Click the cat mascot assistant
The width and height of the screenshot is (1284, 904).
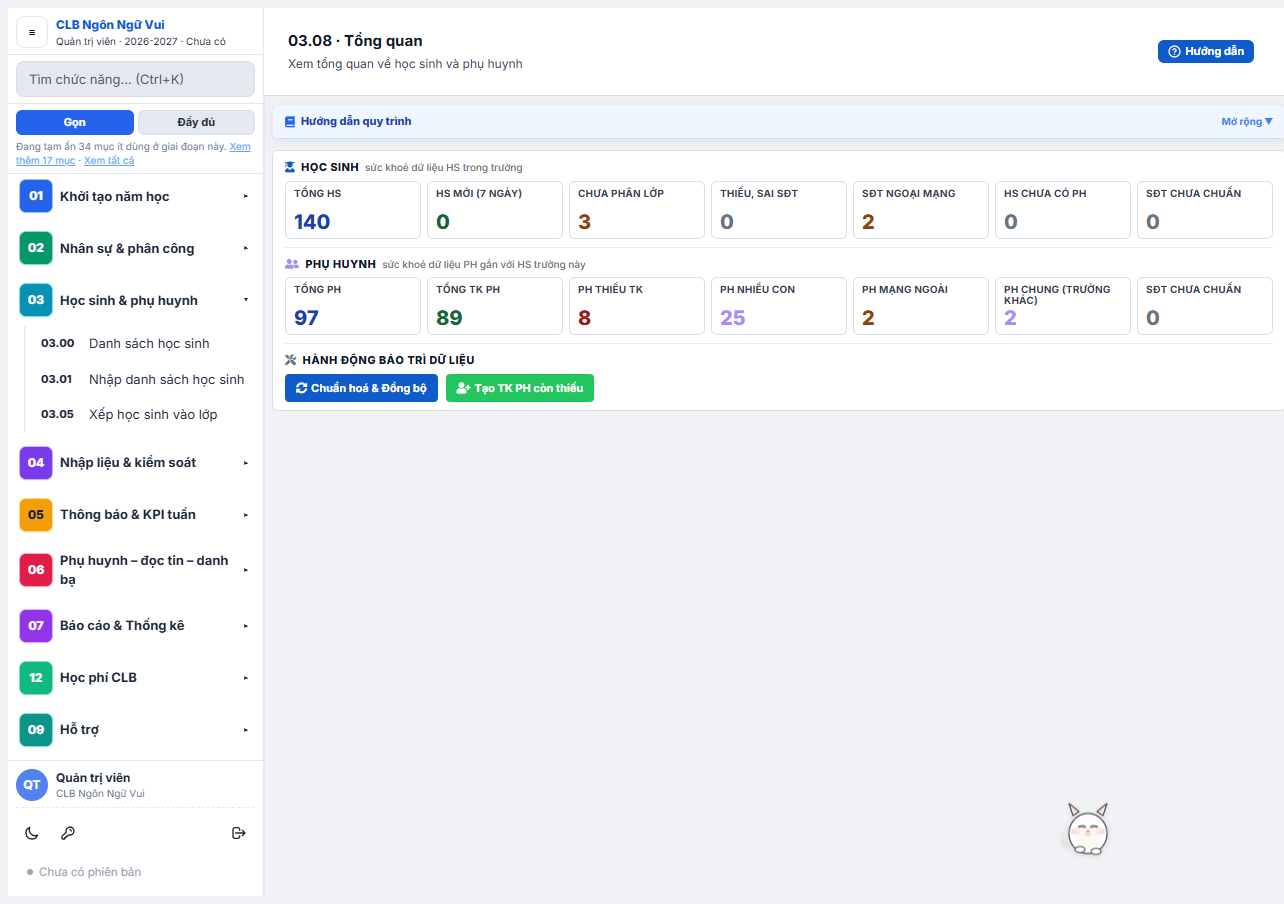(x=1087, y=829)
